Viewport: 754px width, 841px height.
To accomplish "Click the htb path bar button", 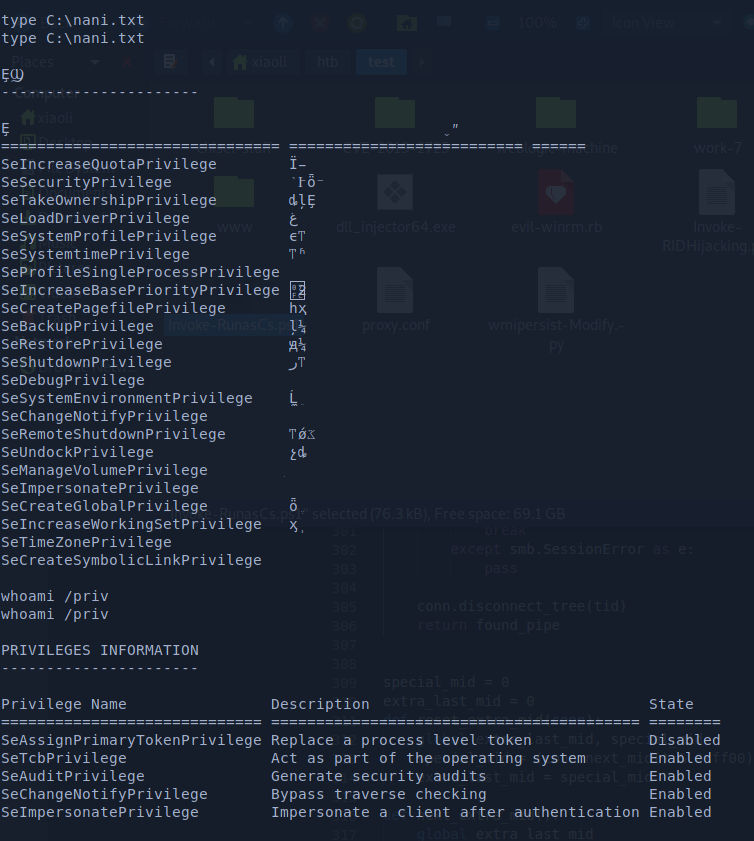I will [327, 62].
